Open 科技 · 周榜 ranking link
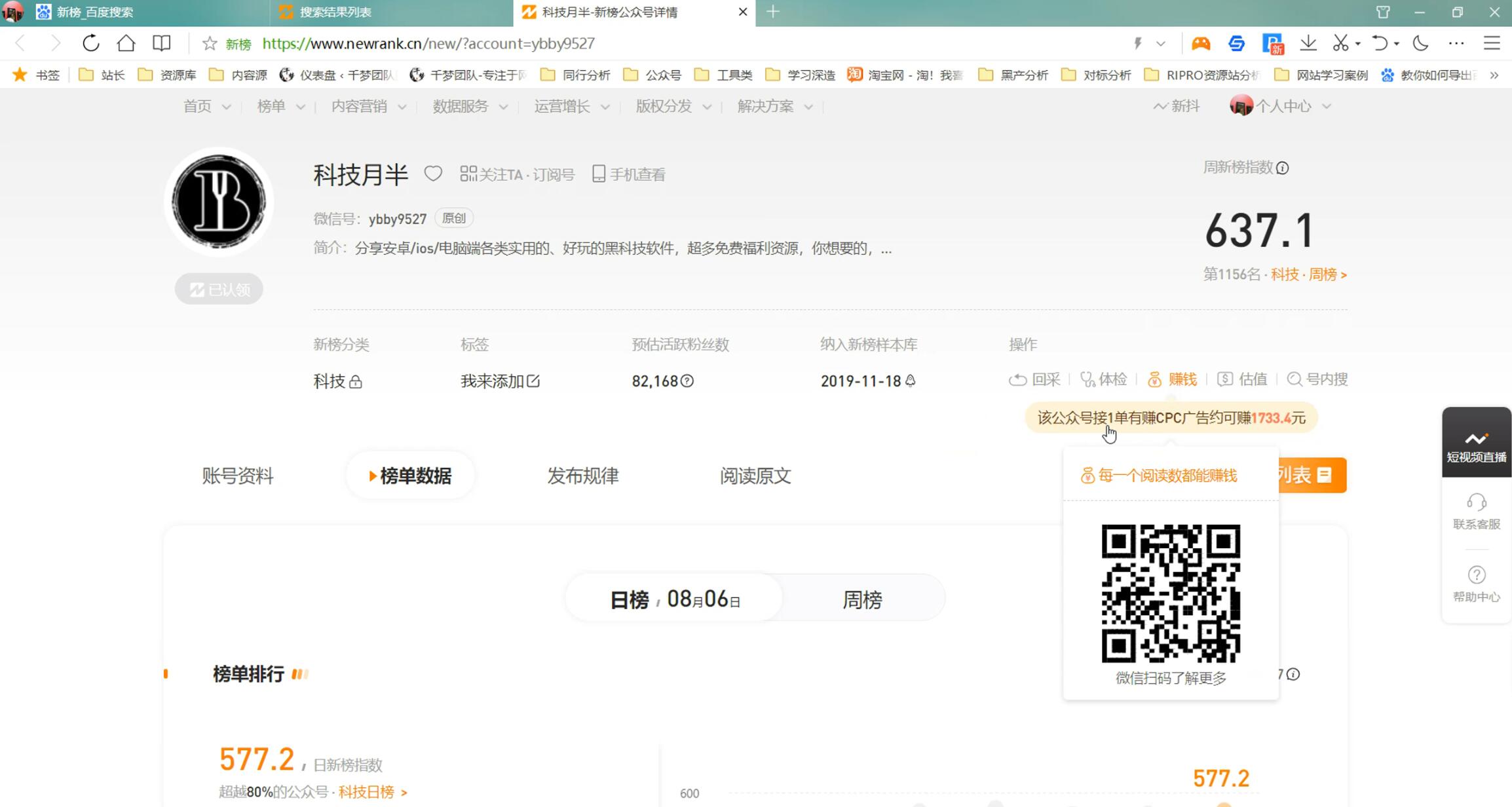Image resolution: width=1512 pixels, height=807 pixels. 1308,274
